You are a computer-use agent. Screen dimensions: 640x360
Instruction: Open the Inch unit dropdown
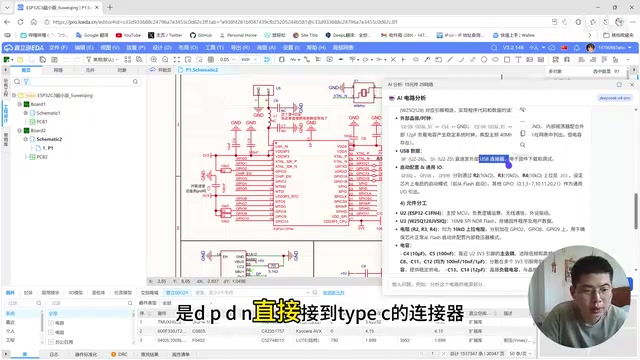tap(249, 60)
